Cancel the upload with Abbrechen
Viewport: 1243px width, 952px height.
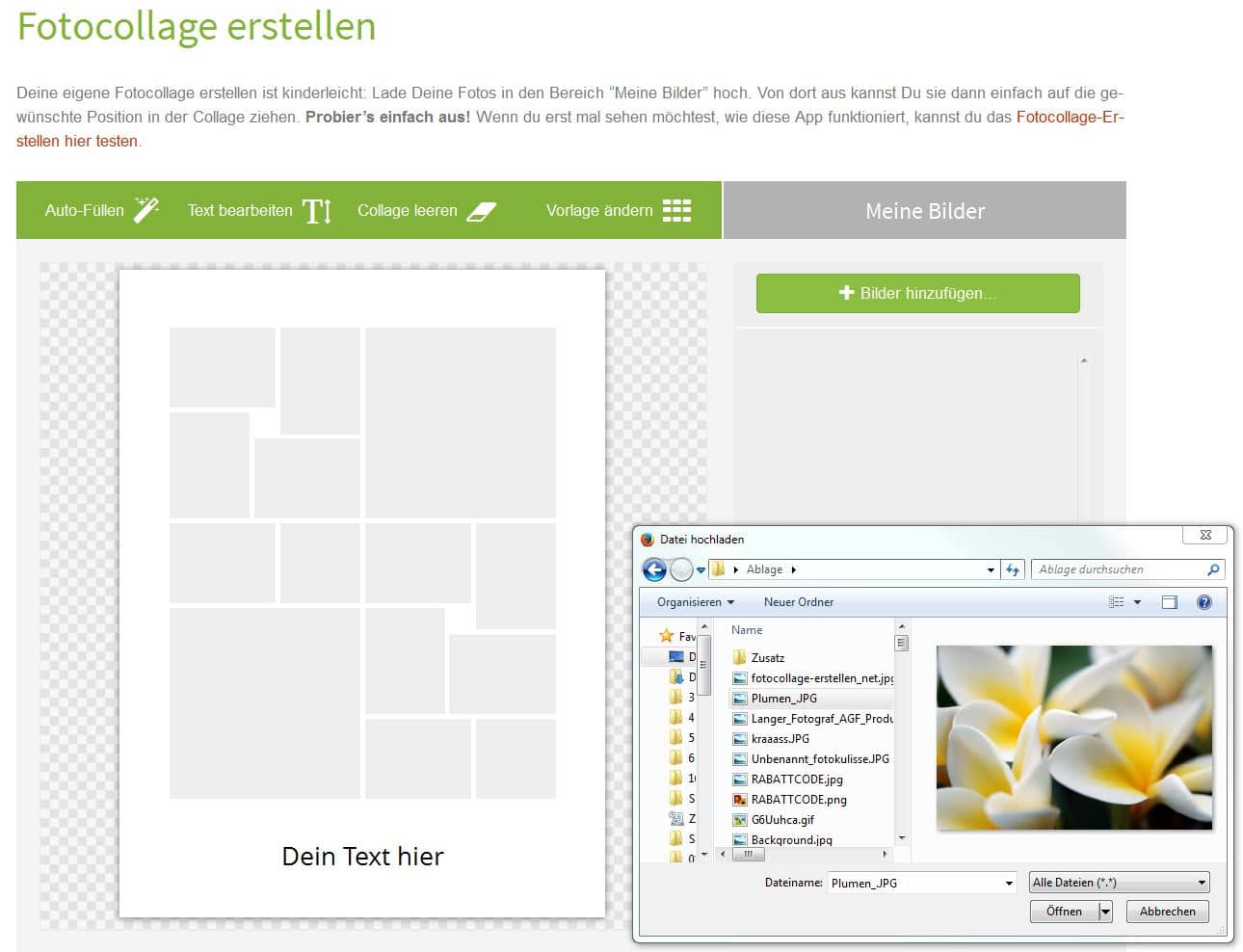tap(1167, 912)
